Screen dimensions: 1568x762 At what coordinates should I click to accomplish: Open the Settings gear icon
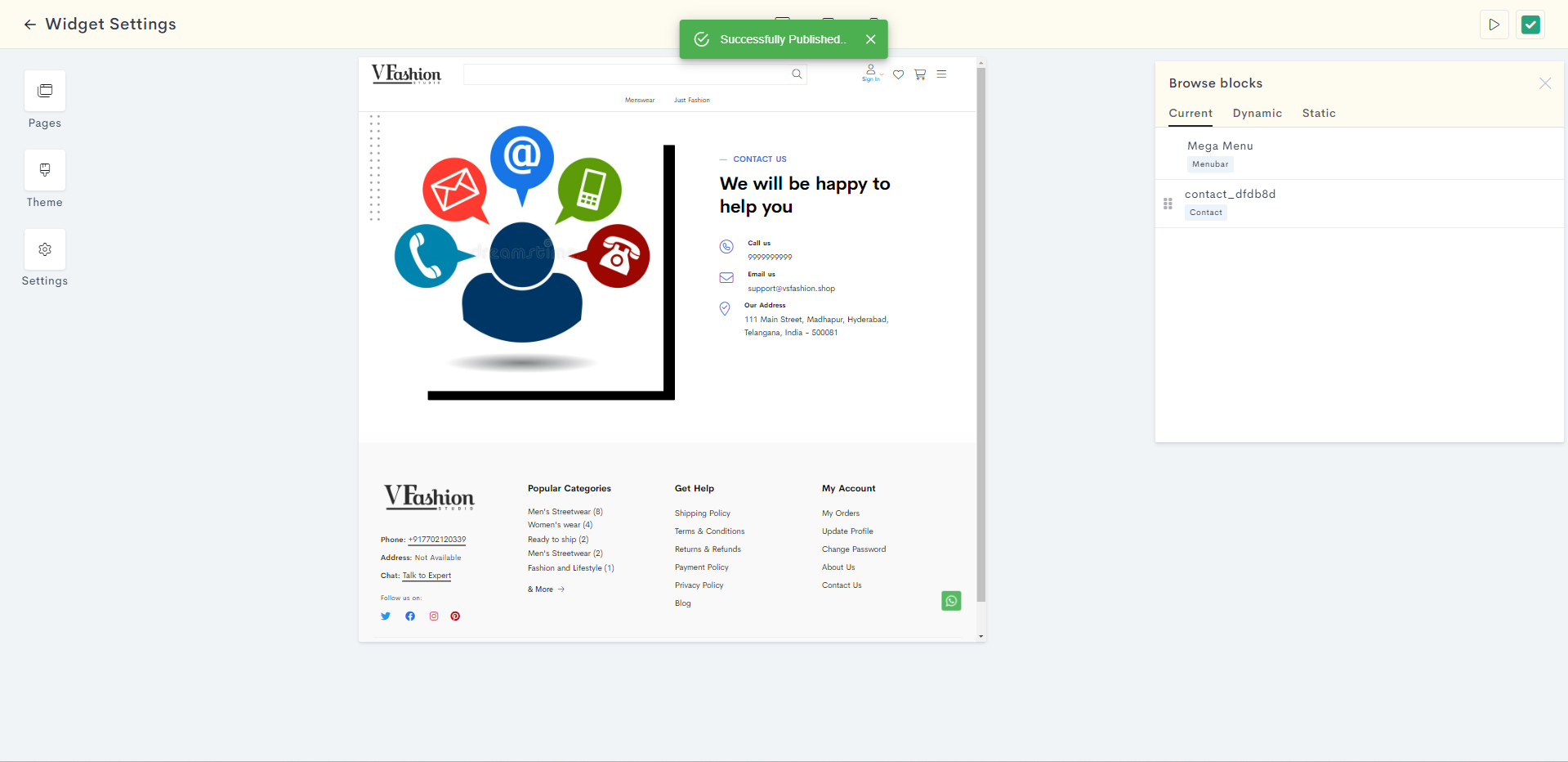(x=45, y=249)
